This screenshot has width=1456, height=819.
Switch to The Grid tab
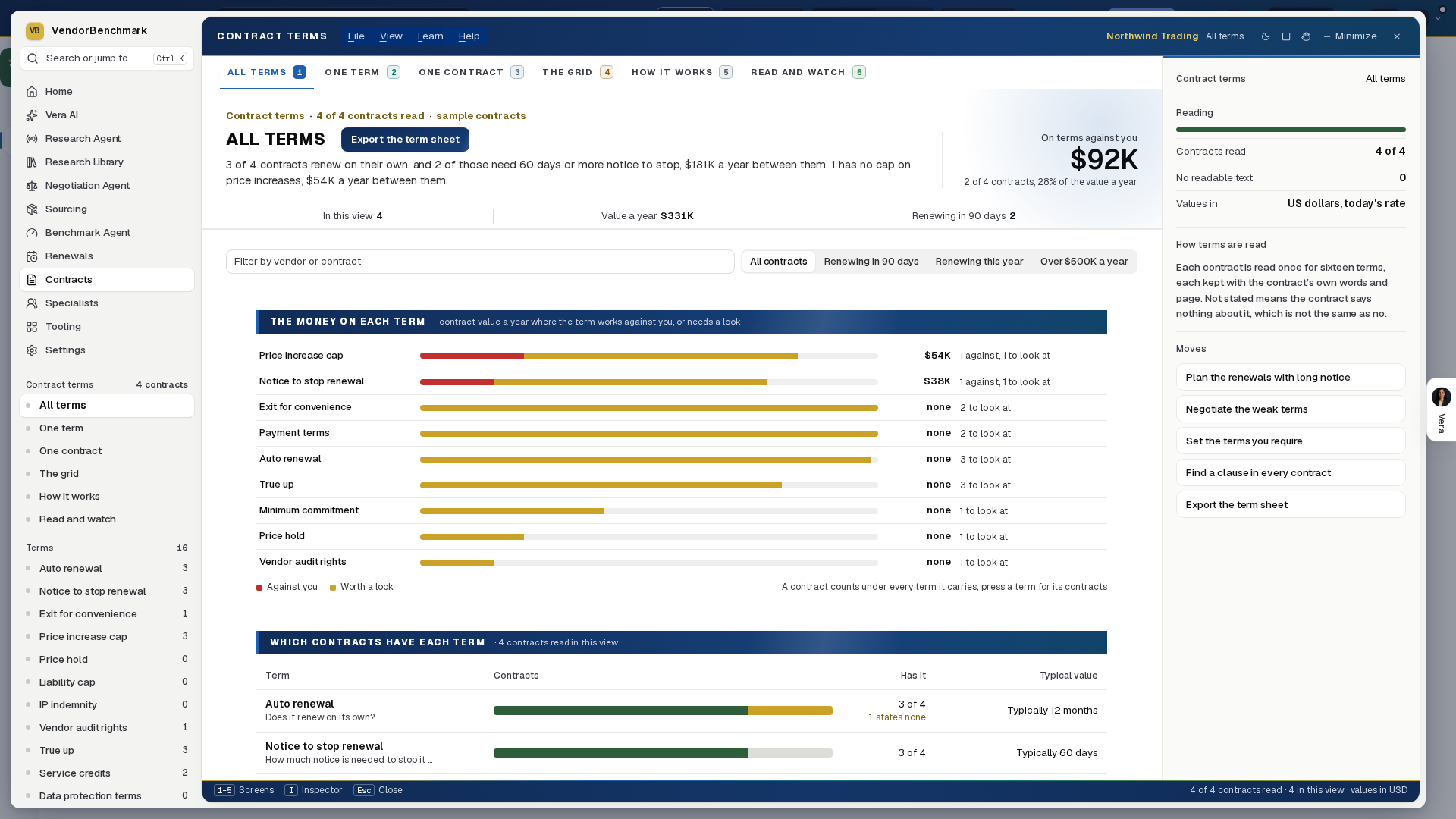tap(577, 72)
